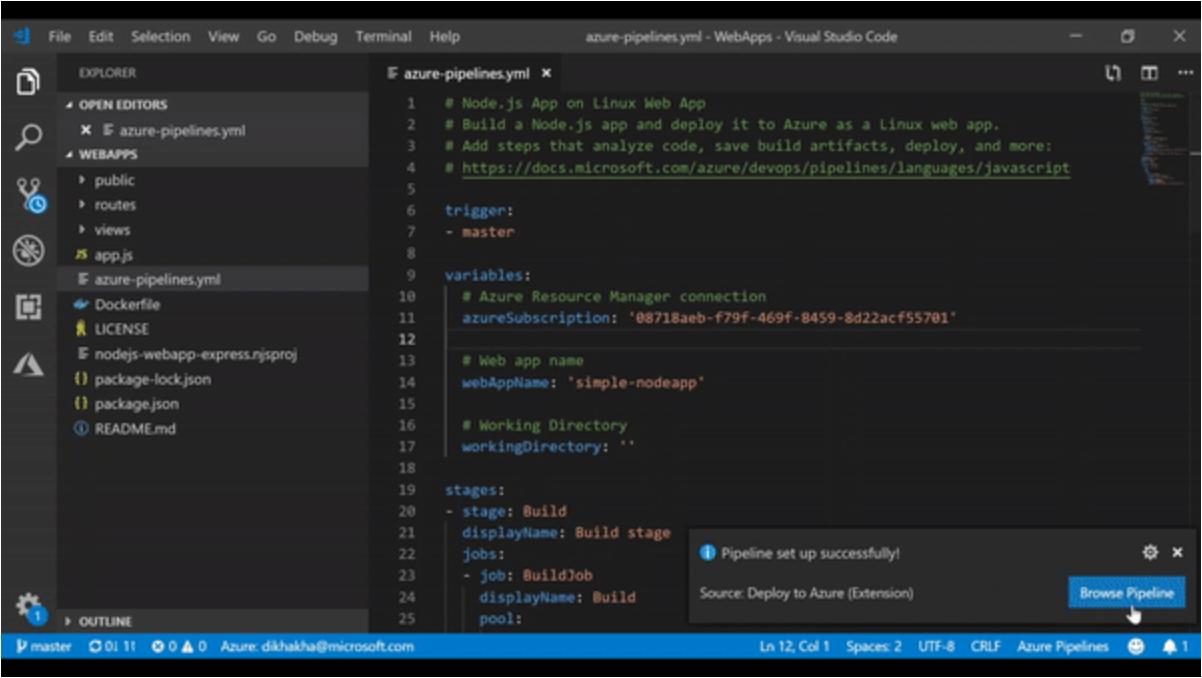Expand the public folder
The height and width of the screenshot is (678, 1202).
[115, 180]
